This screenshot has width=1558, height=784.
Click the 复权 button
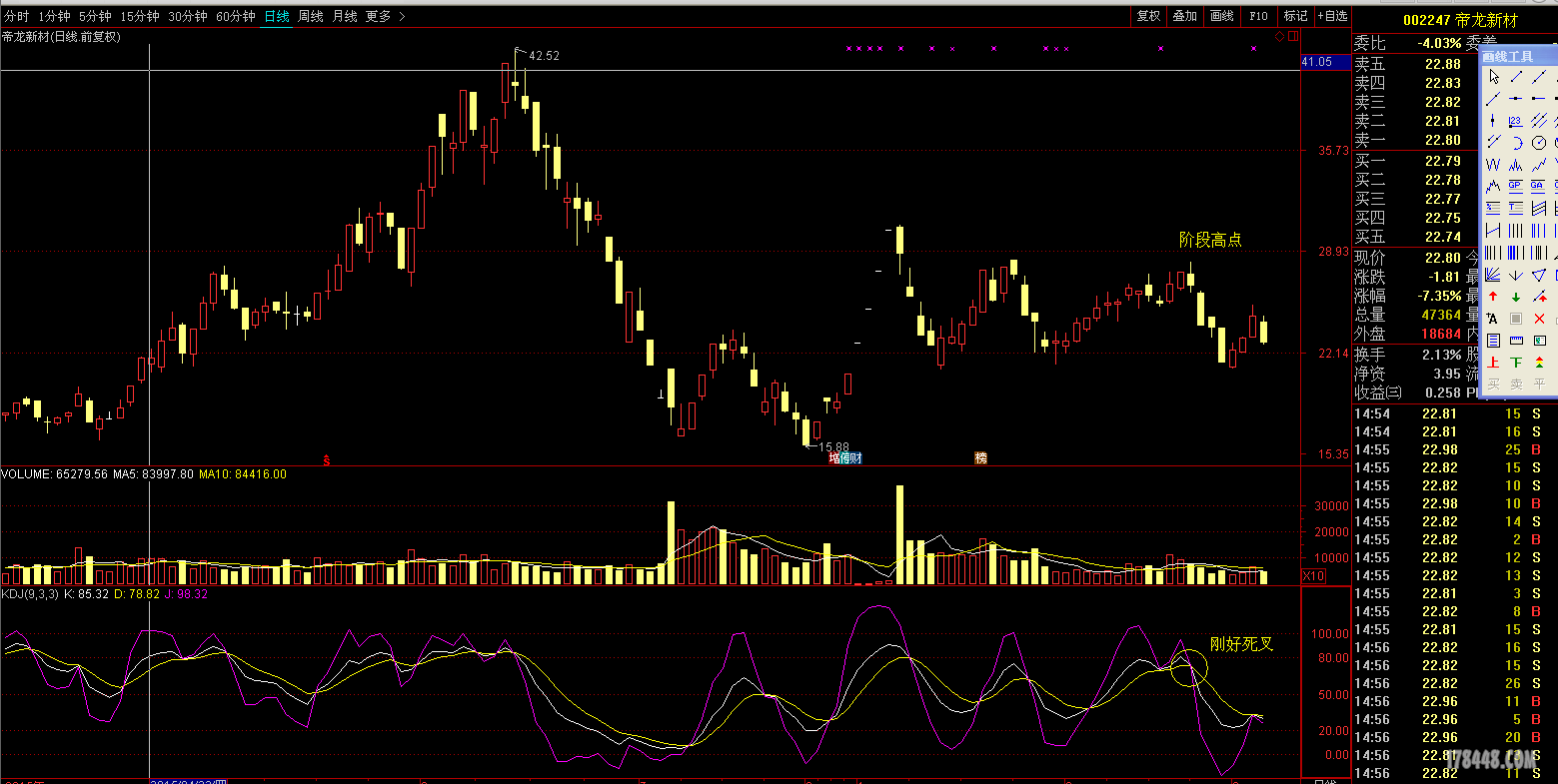click(1148, 16)
